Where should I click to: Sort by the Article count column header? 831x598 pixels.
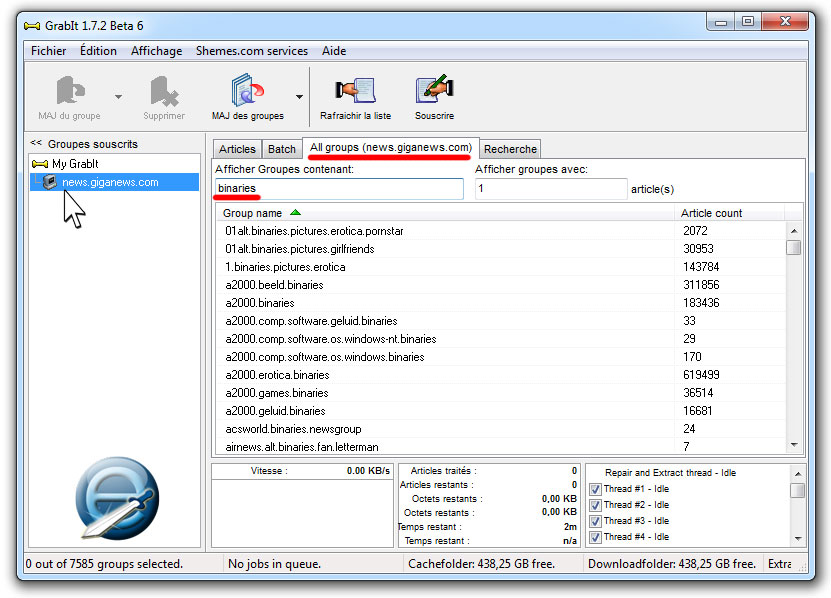(729, 213)
